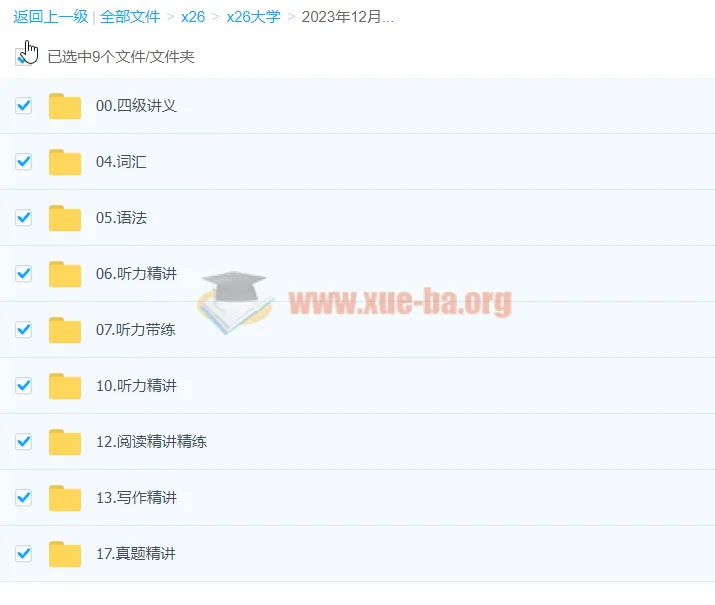Open folder name 04.词汇

(x=121, y=162)
